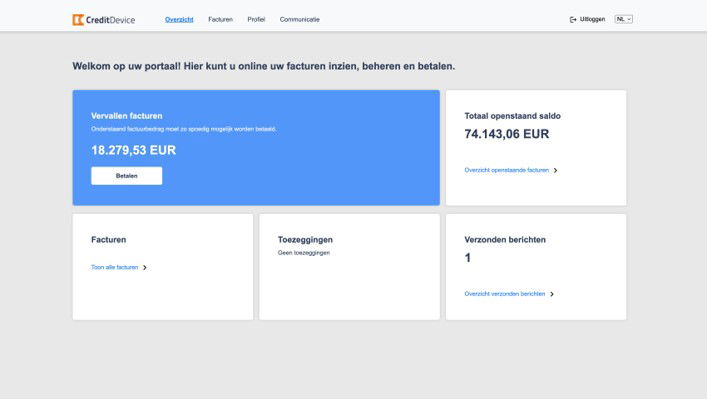
Task: Click the arrow beside Overzicht verzonden berichten
Action: (552, 294)
